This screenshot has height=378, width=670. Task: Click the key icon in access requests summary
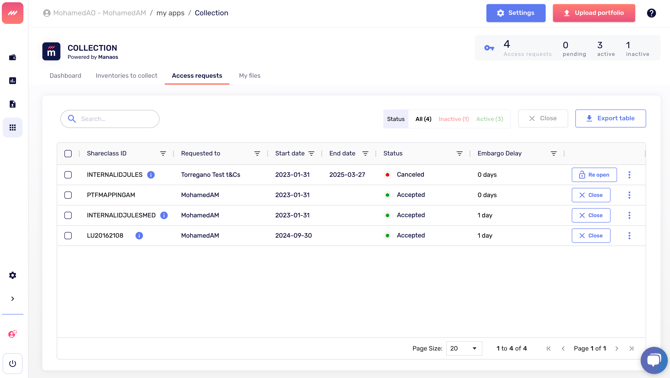pos(489,48)
